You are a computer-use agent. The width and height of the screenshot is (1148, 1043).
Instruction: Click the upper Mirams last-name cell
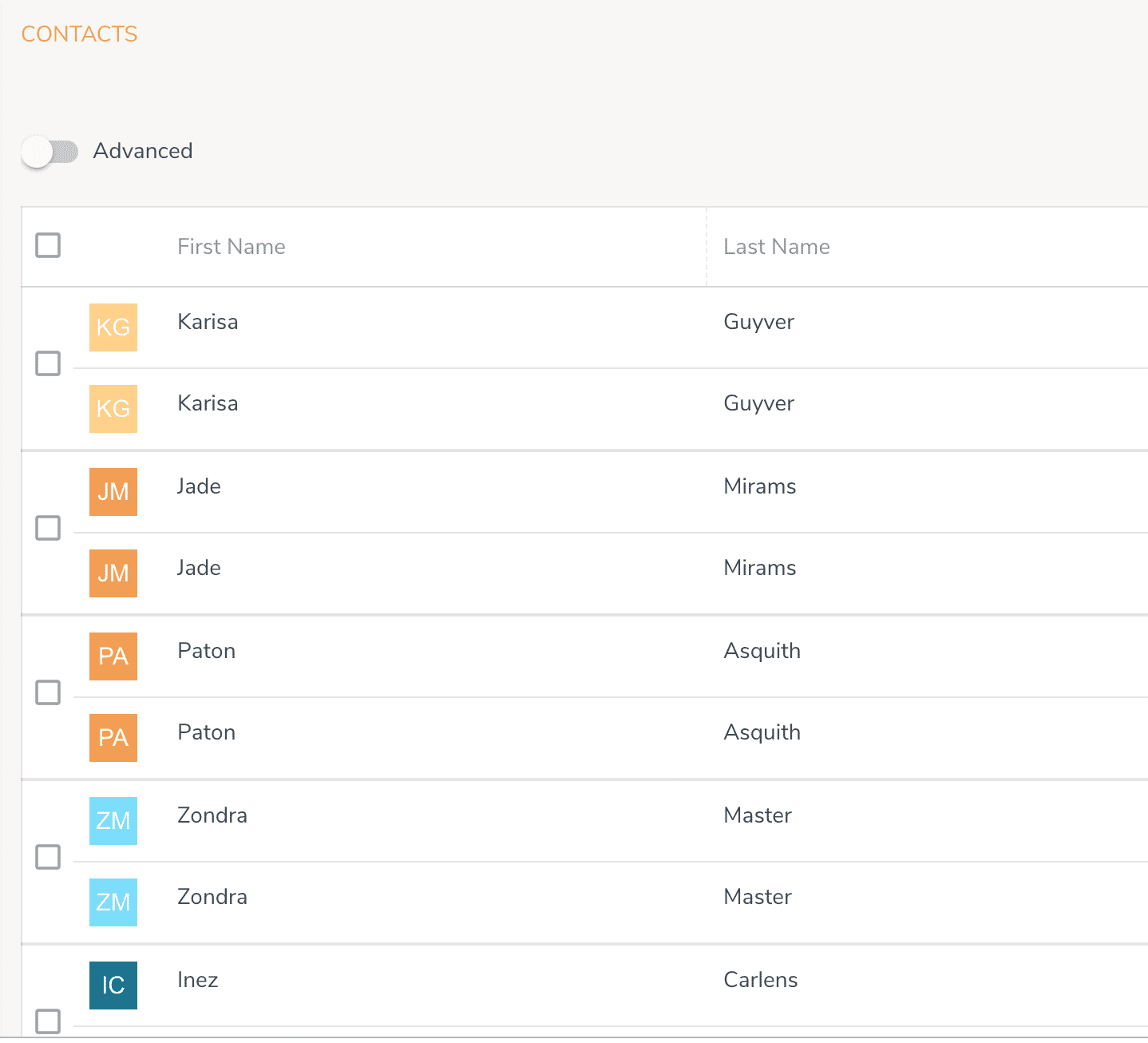click(x=760, y=486)
